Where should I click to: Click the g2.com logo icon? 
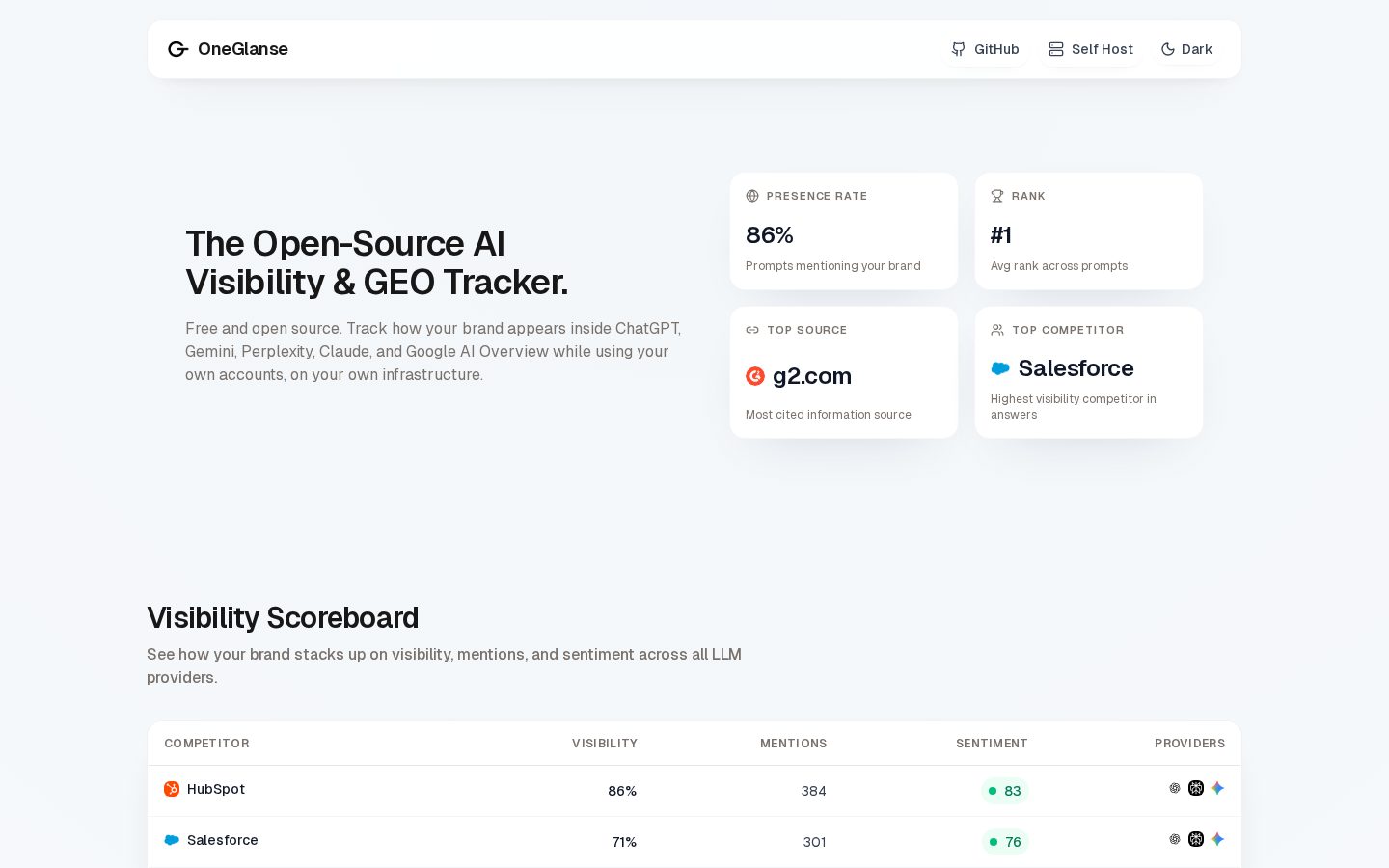[755, 376]
